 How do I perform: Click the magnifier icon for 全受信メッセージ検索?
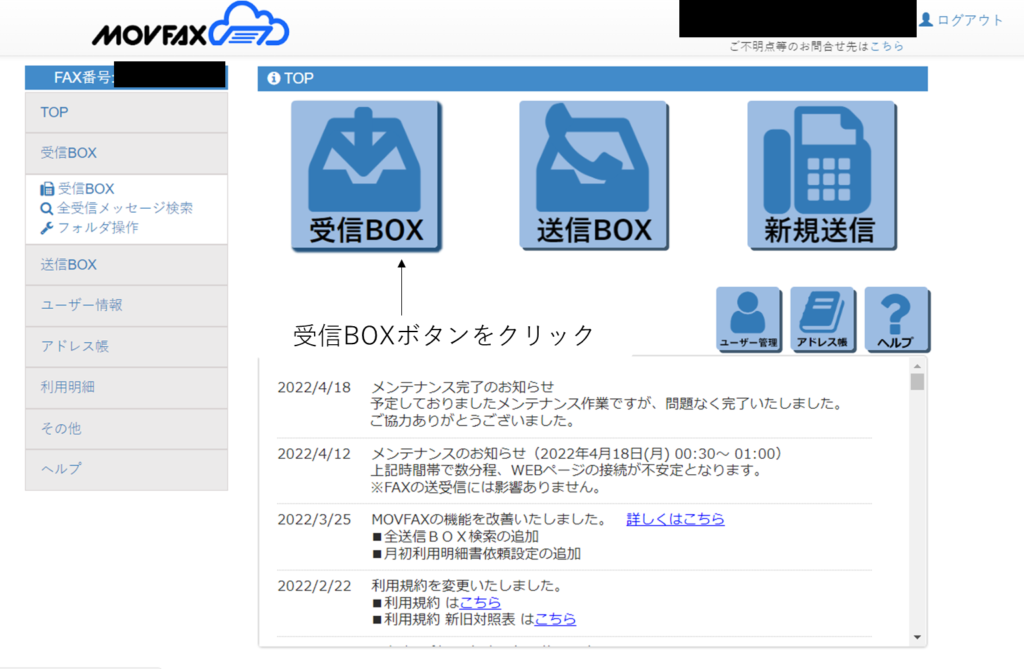pos(46,208)
